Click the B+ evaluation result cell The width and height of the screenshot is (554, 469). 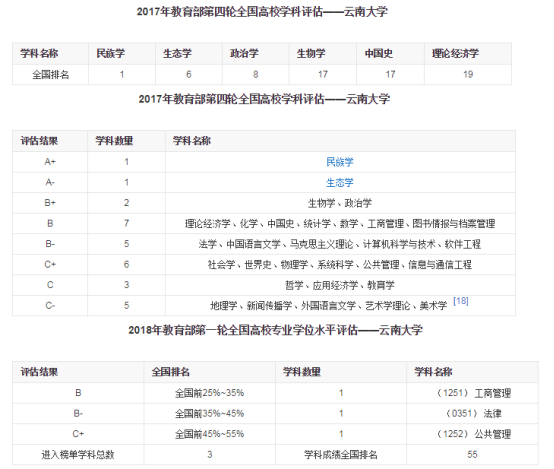click(50, 203)
